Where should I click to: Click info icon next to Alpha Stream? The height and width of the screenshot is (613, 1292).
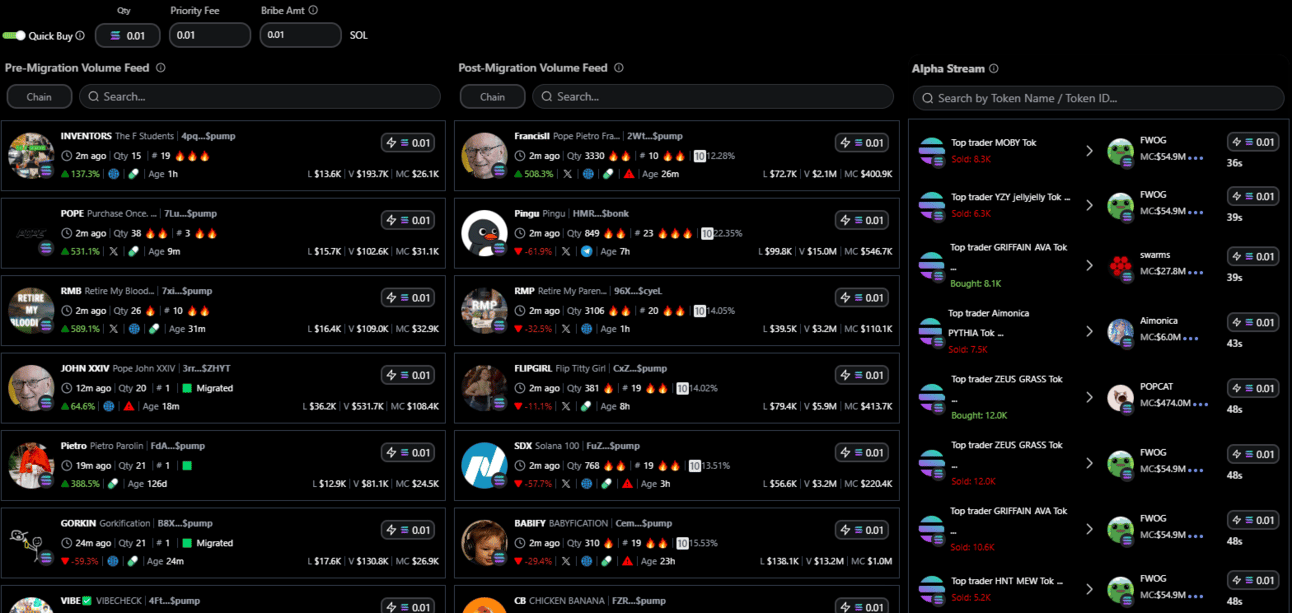[x=994, y=69]
